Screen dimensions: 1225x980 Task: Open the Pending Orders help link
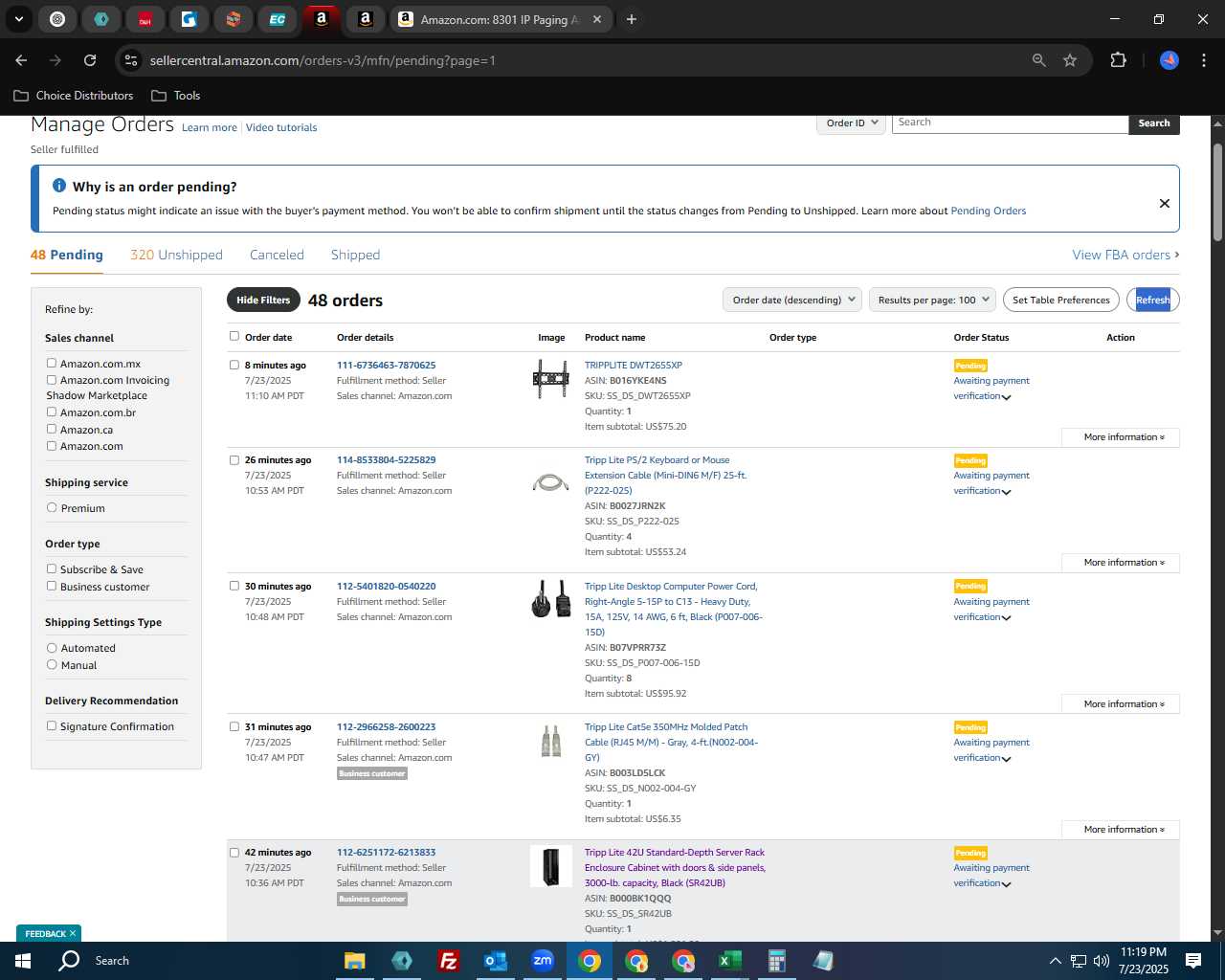(x=988, y=211)
